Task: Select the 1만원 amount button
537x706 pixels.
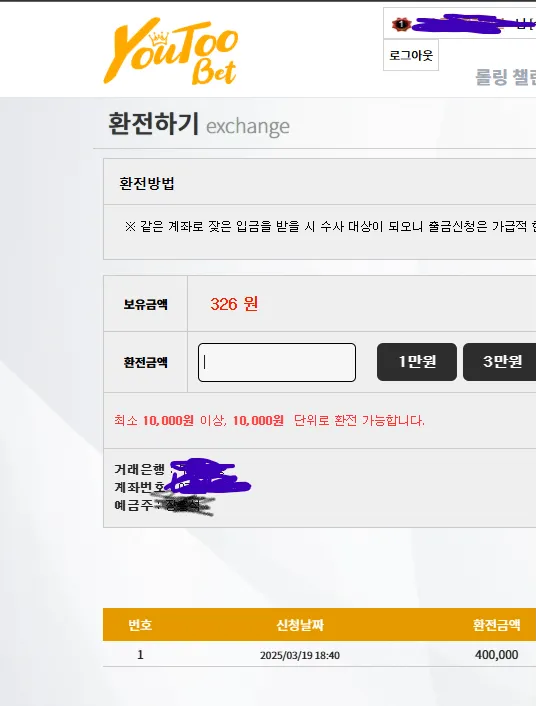Action: (x=417, y=362)
